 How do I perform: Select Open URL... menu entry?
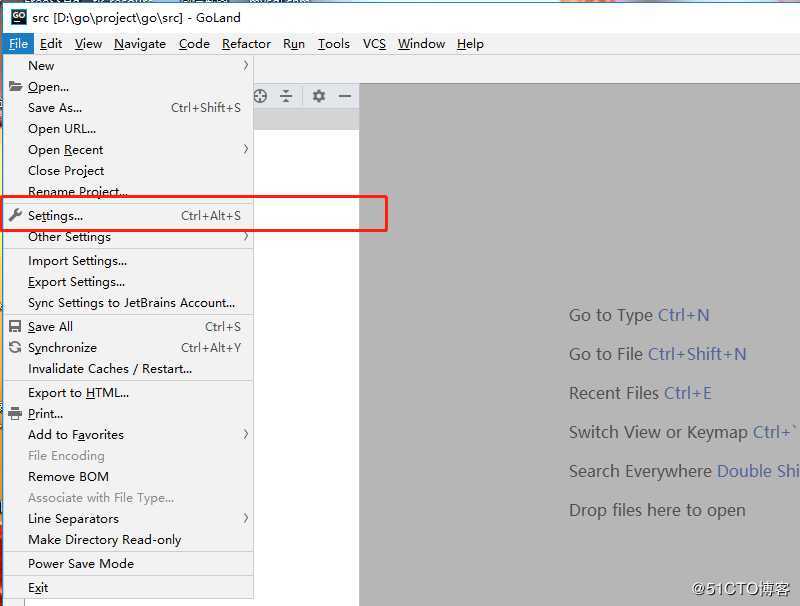128,129
